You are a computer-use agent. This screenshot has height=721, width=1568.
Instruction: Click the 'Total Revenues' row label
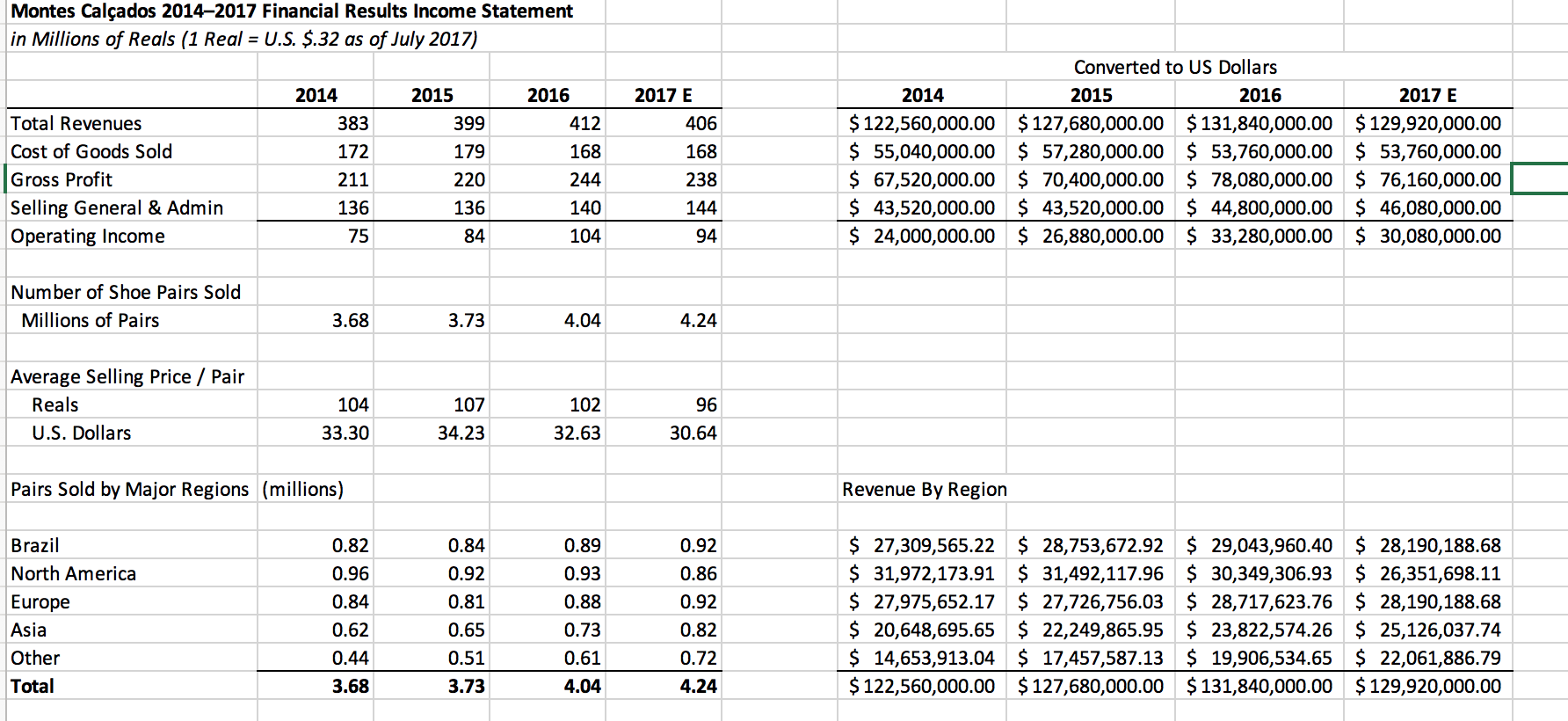point(76,124)
